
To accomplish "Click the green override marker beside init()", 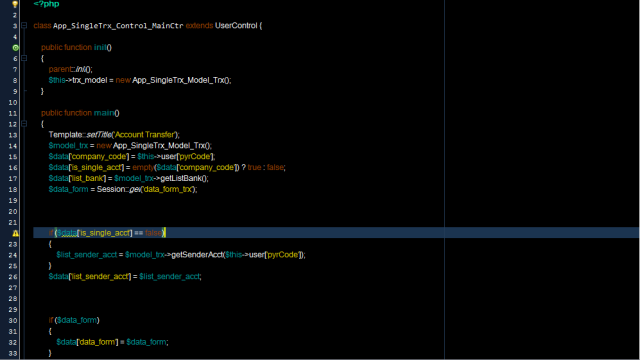I will (16, 48).
